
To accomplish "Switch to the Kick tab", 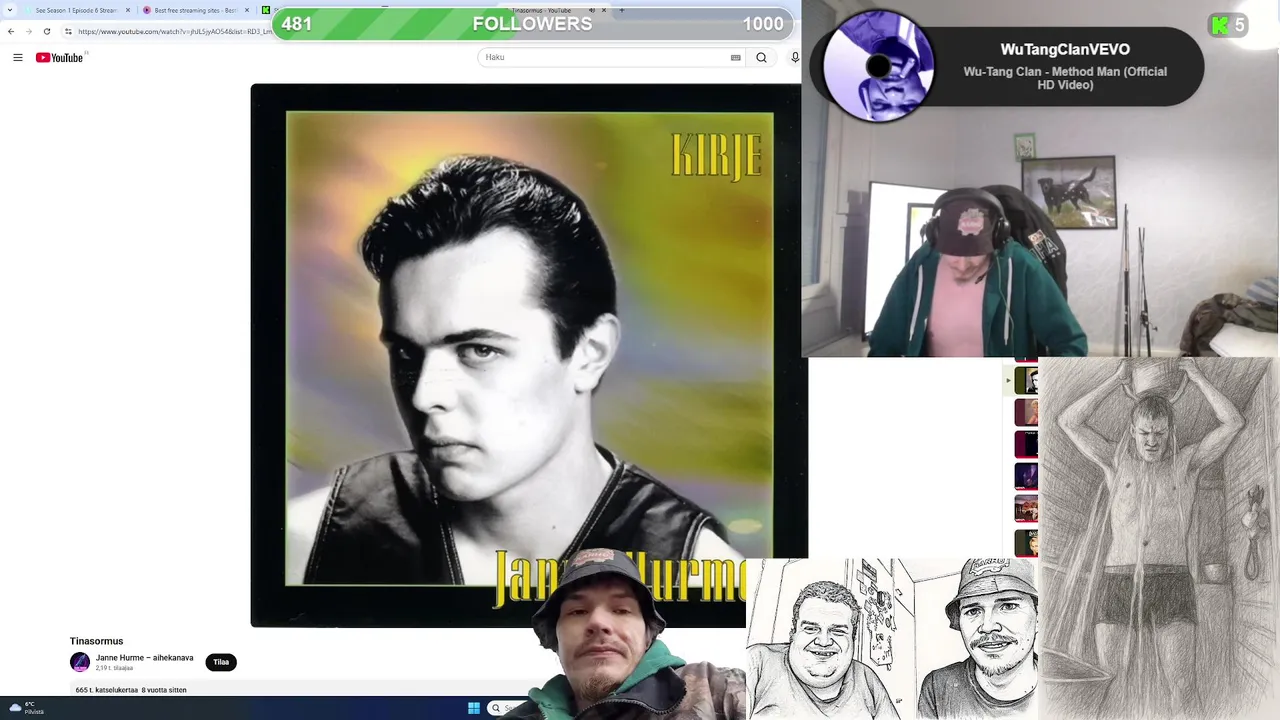I will click(266, 10).
